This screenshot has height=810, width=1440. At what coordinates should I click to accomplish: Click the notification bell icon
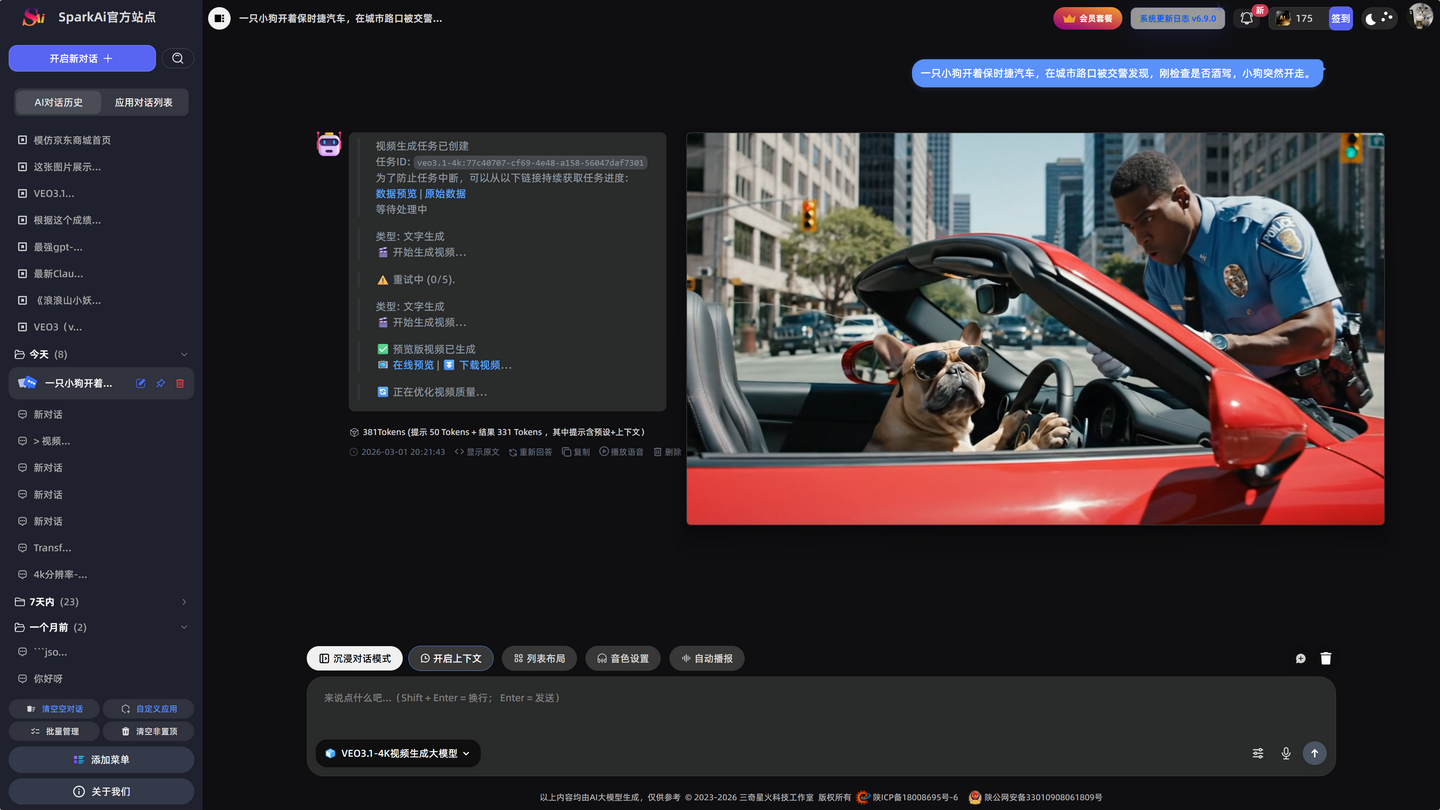pyautogui.click(x=1247, y=18)
